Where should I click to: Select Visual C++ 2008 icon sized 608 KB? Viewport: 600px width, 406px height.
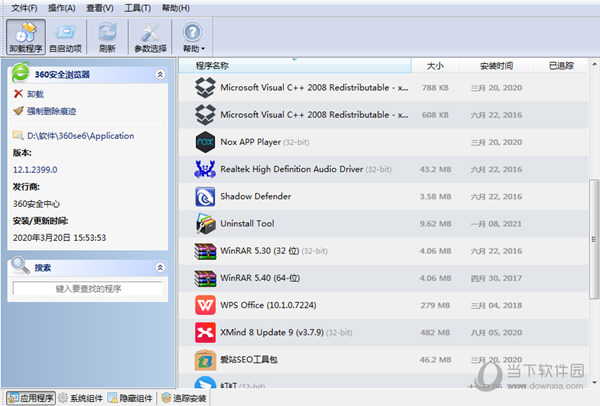tap(205, 115)
